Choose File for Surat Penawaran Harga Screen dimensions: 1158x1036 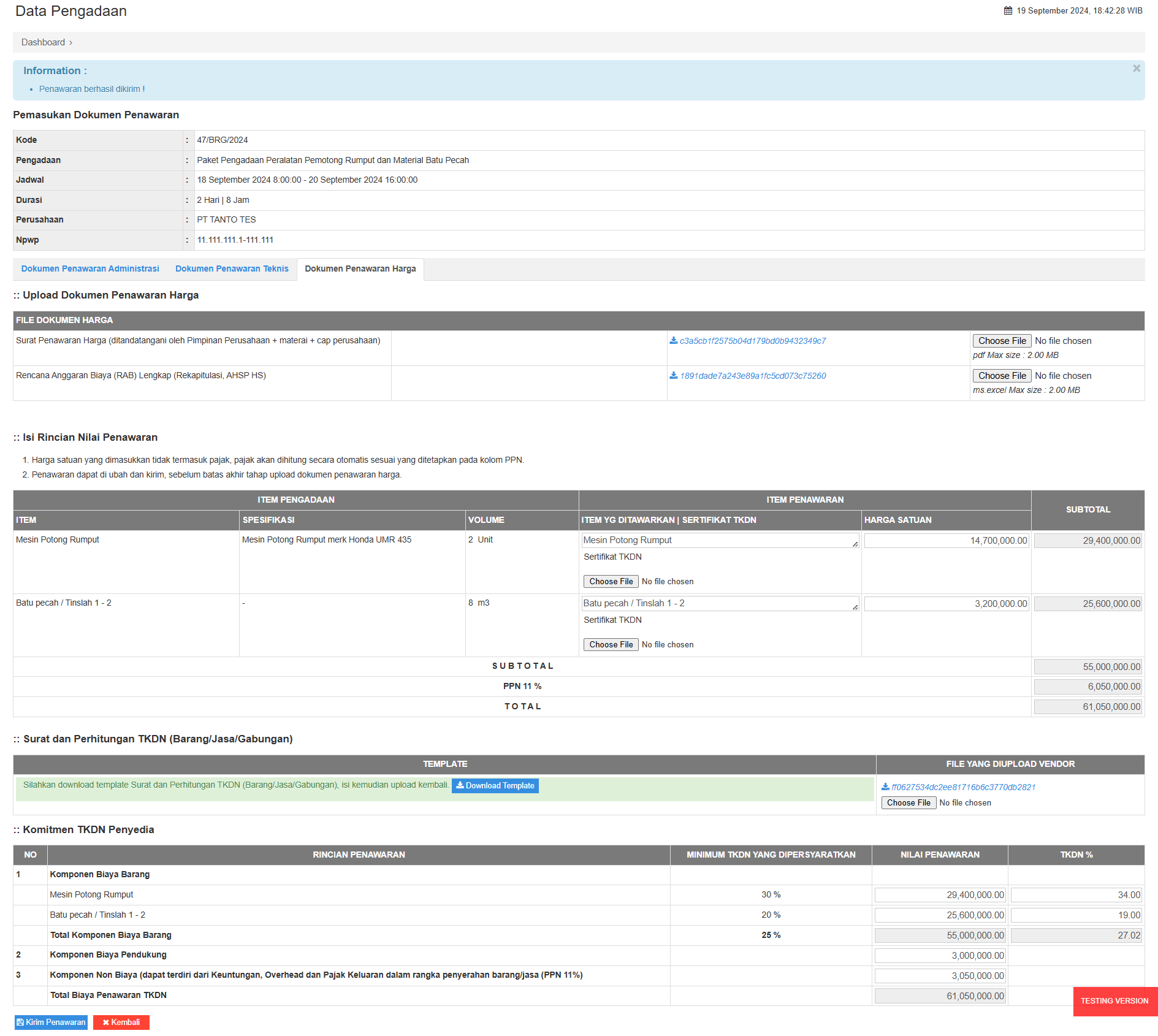pyautogui.click(x=1002, y=341)
